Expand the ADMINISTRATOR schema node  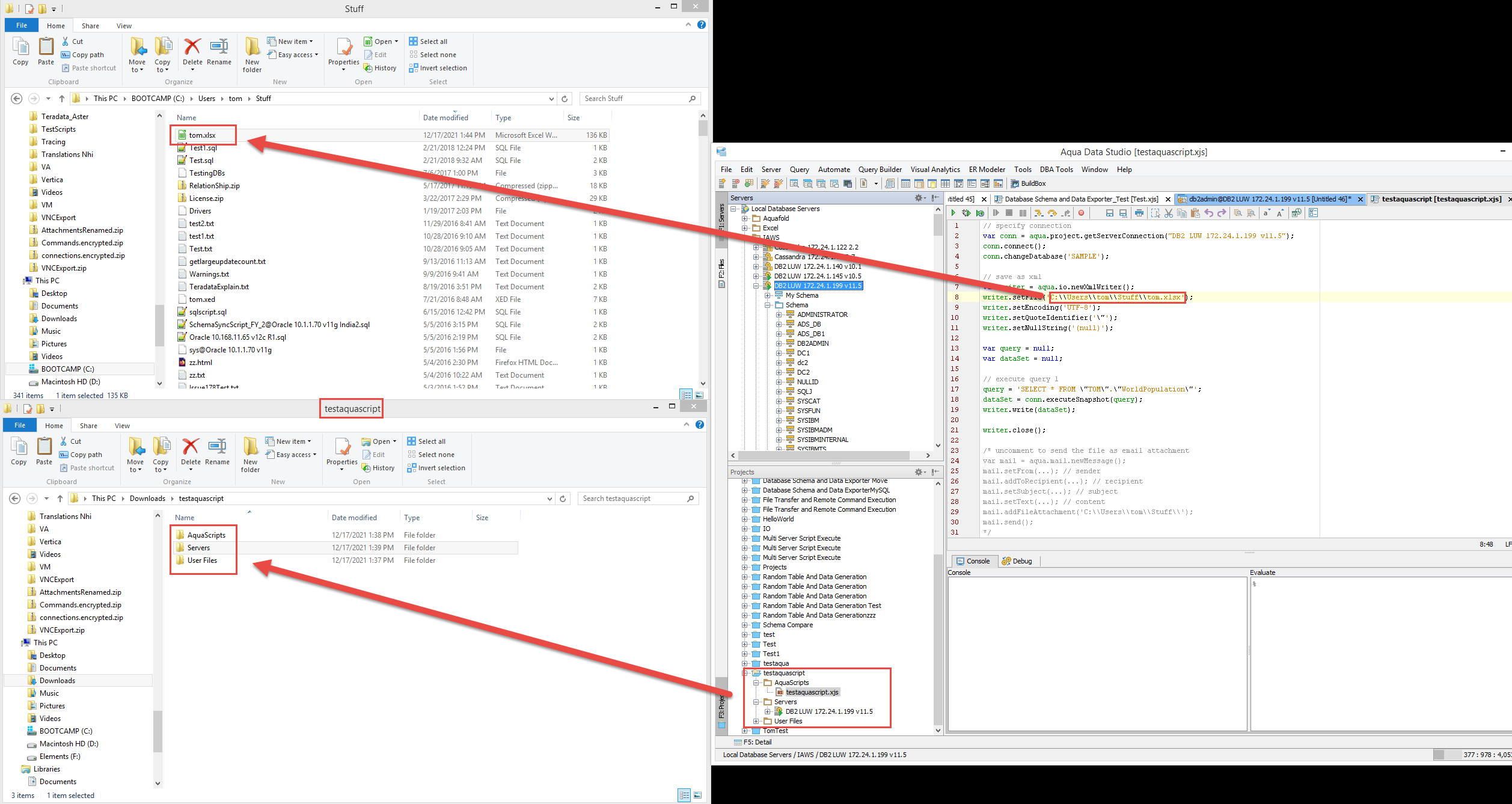(779, 315)
